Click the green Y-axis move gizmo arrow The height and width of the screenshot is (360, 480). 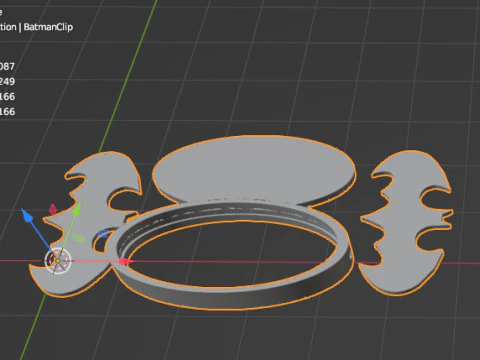tap(77, 209)
